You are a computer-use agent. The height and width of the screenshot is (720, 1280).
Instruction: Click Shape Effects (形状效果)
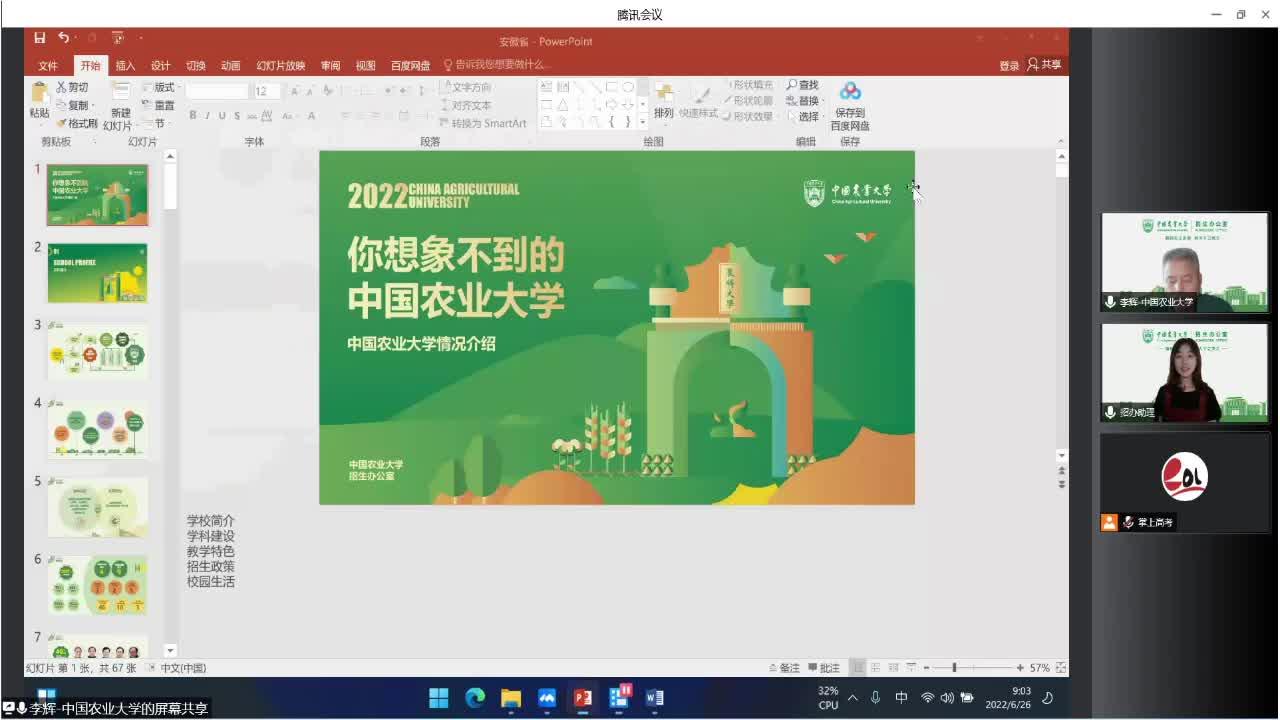click(x=750, y=116)
